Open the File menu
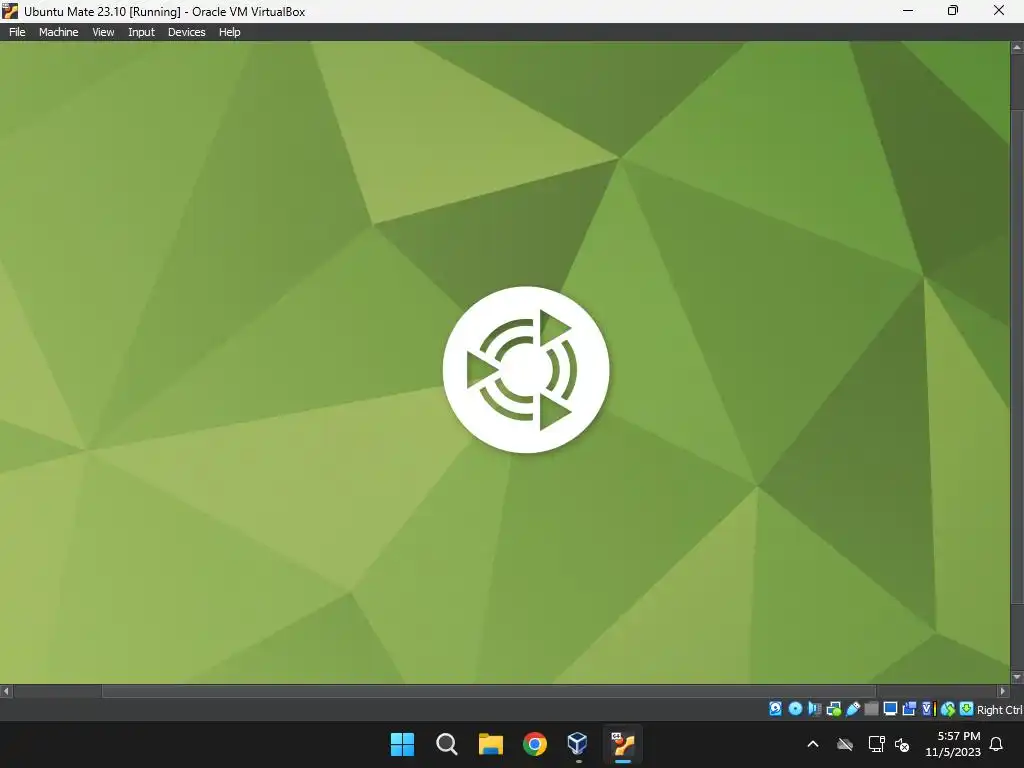The height and width of the screenshot is (768, 1024). coord(17,32)
